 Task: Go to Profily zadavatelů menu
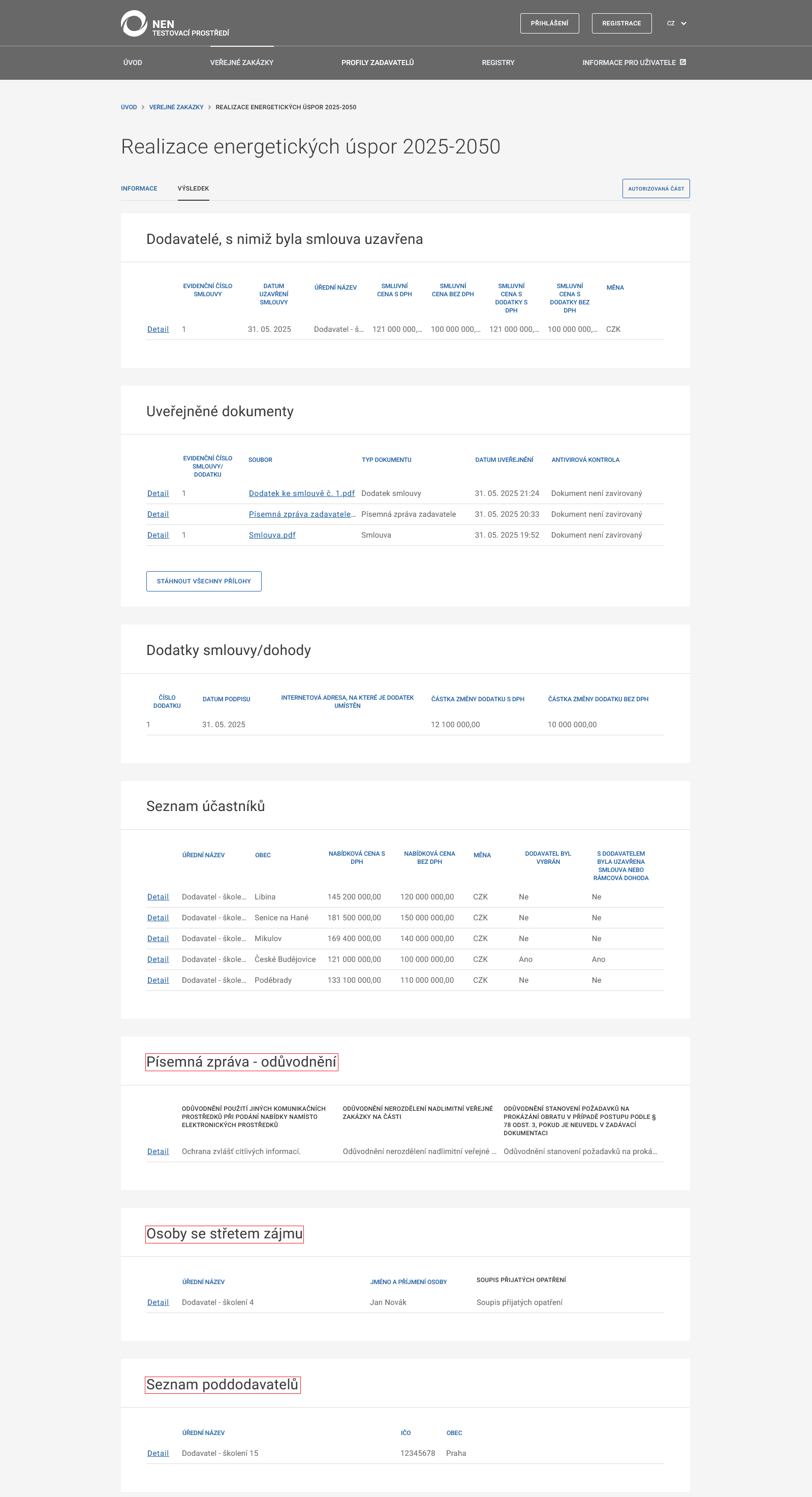coord(378,63)
